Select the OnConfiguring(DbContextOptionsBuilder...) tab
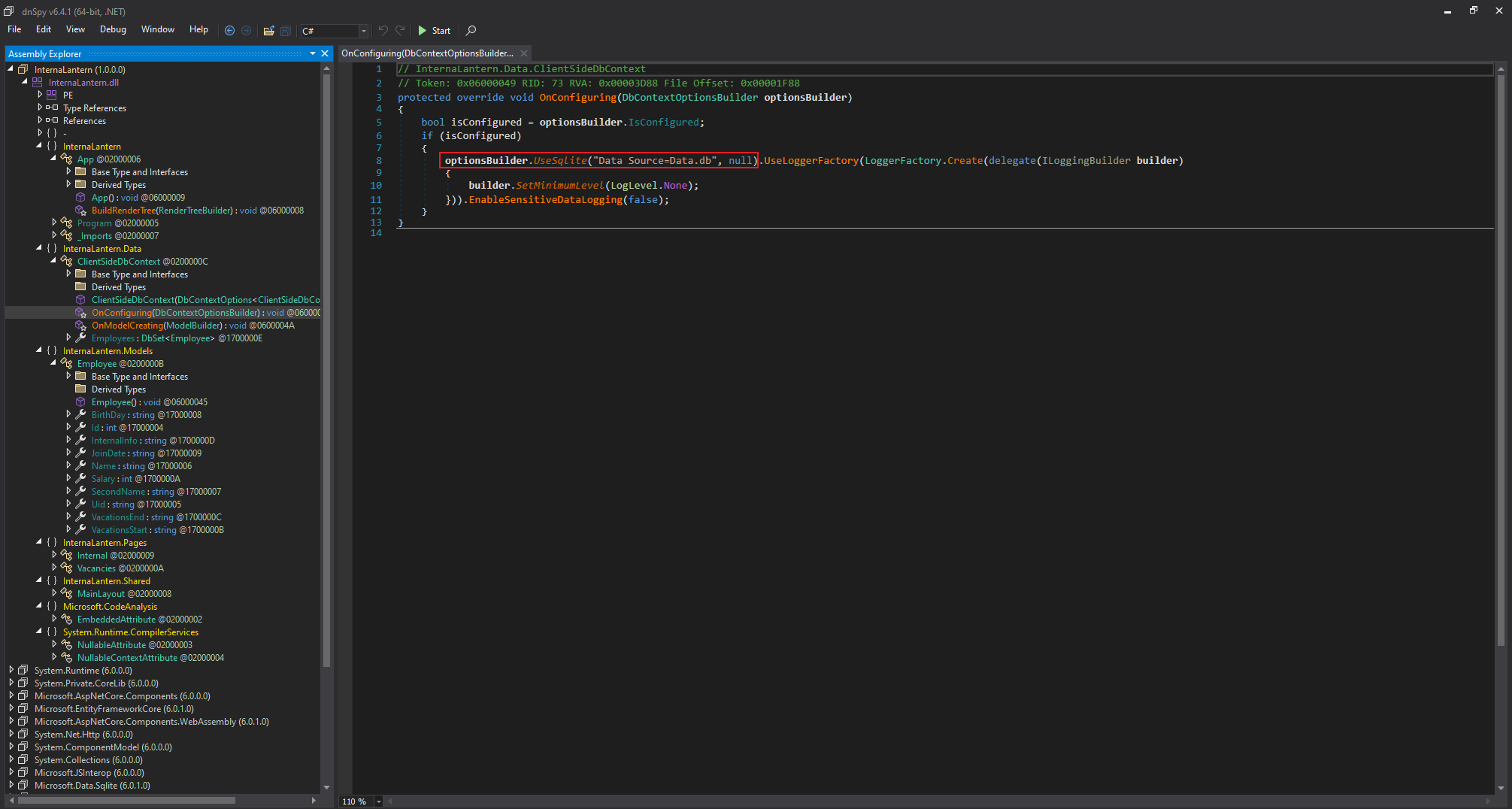Image resolution: width=1512 pixels, height=809 pixels. [427, 53]
